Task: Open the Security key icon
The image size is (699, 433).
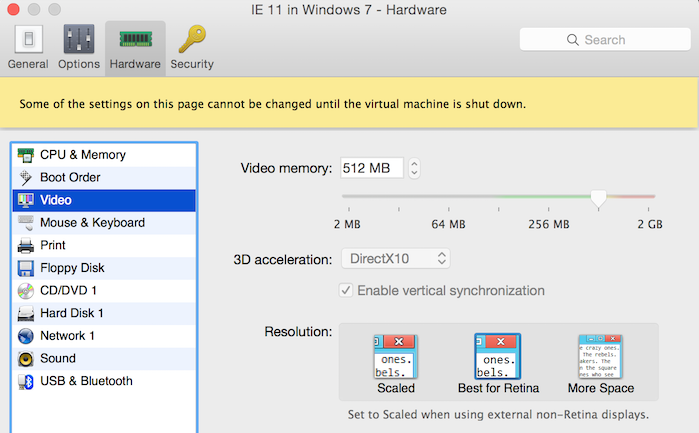Action: (192, 39)
